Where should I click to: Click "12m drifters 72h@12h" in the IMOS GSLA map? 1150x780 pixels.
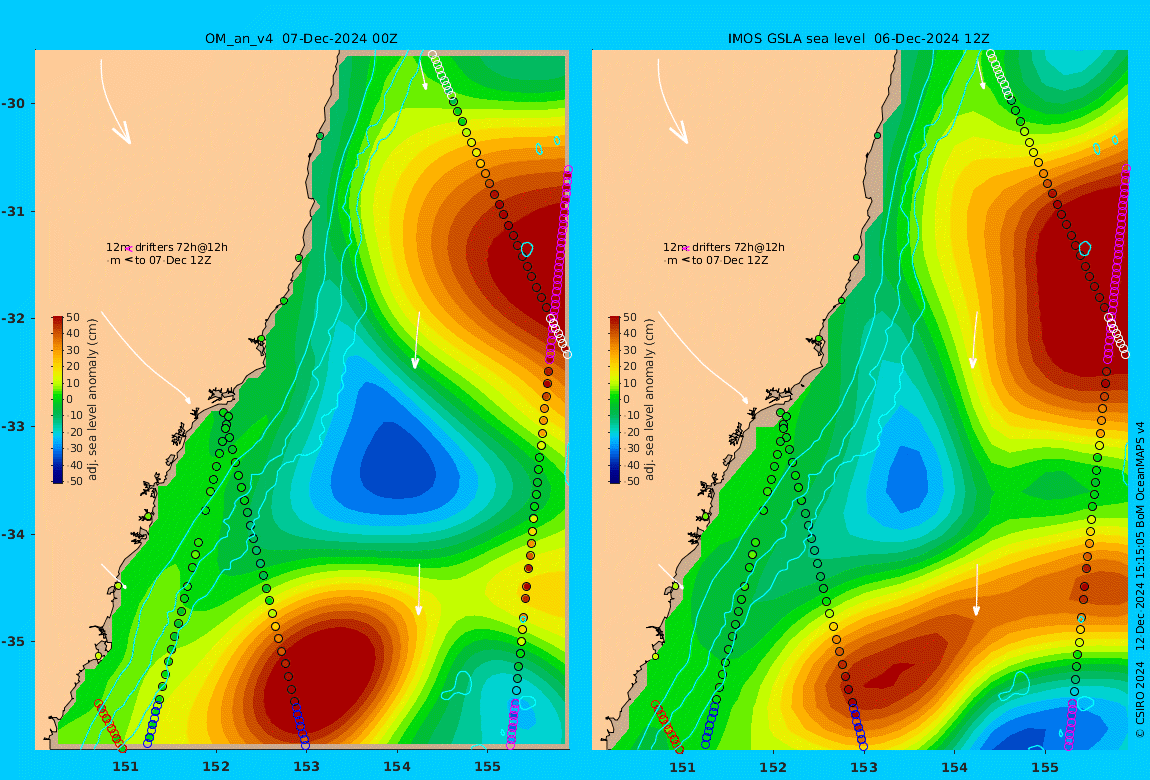(x=724, y=247)
